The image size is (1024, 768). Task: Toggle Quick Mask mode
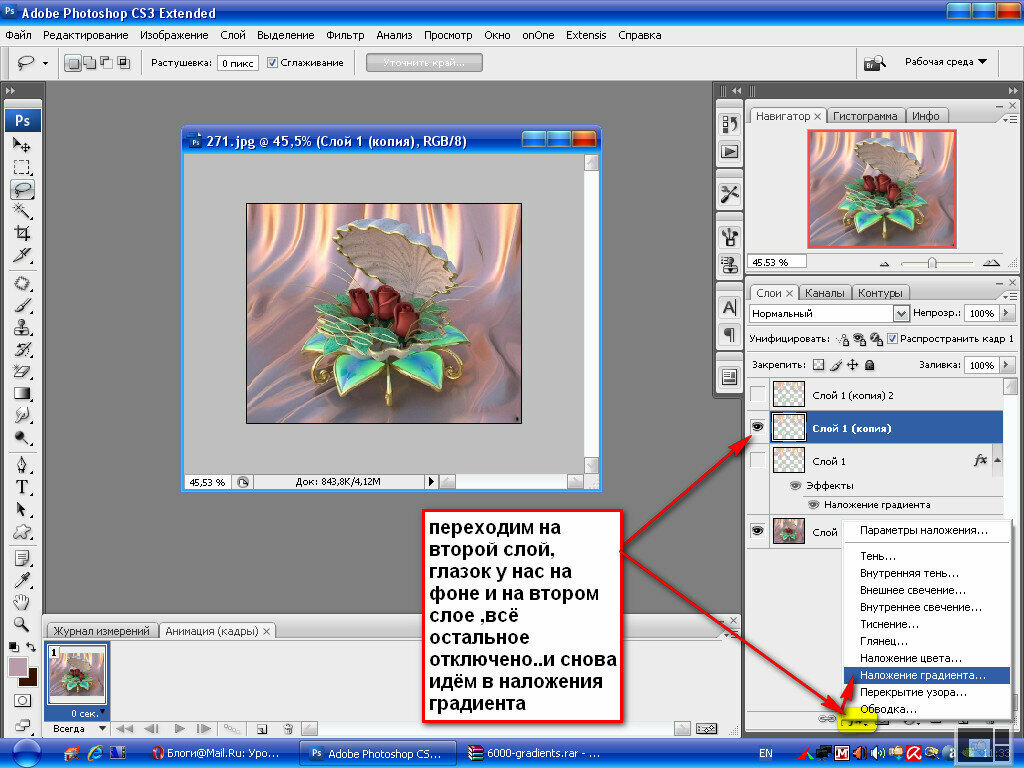[22, 701]
